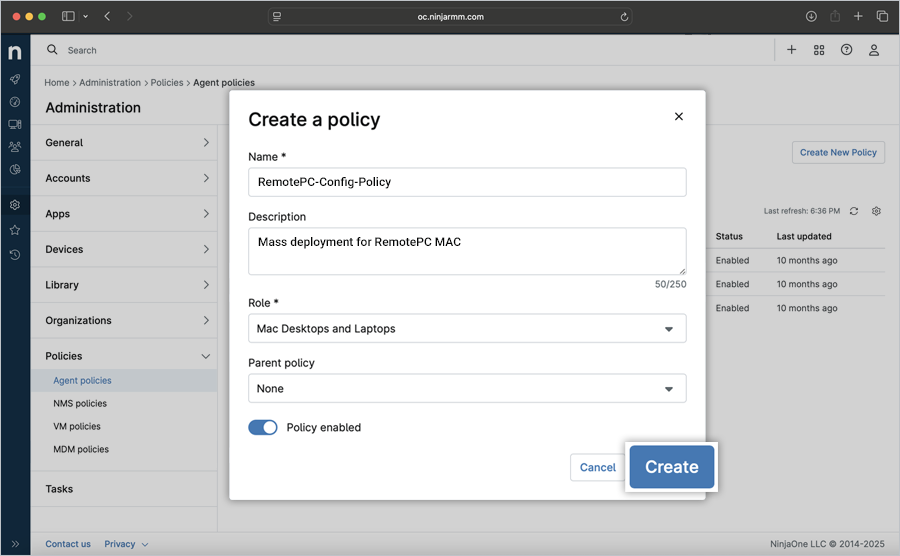Select MDM policies in sidebar
This screenshot has height=556, width=900.
(81, 449)
